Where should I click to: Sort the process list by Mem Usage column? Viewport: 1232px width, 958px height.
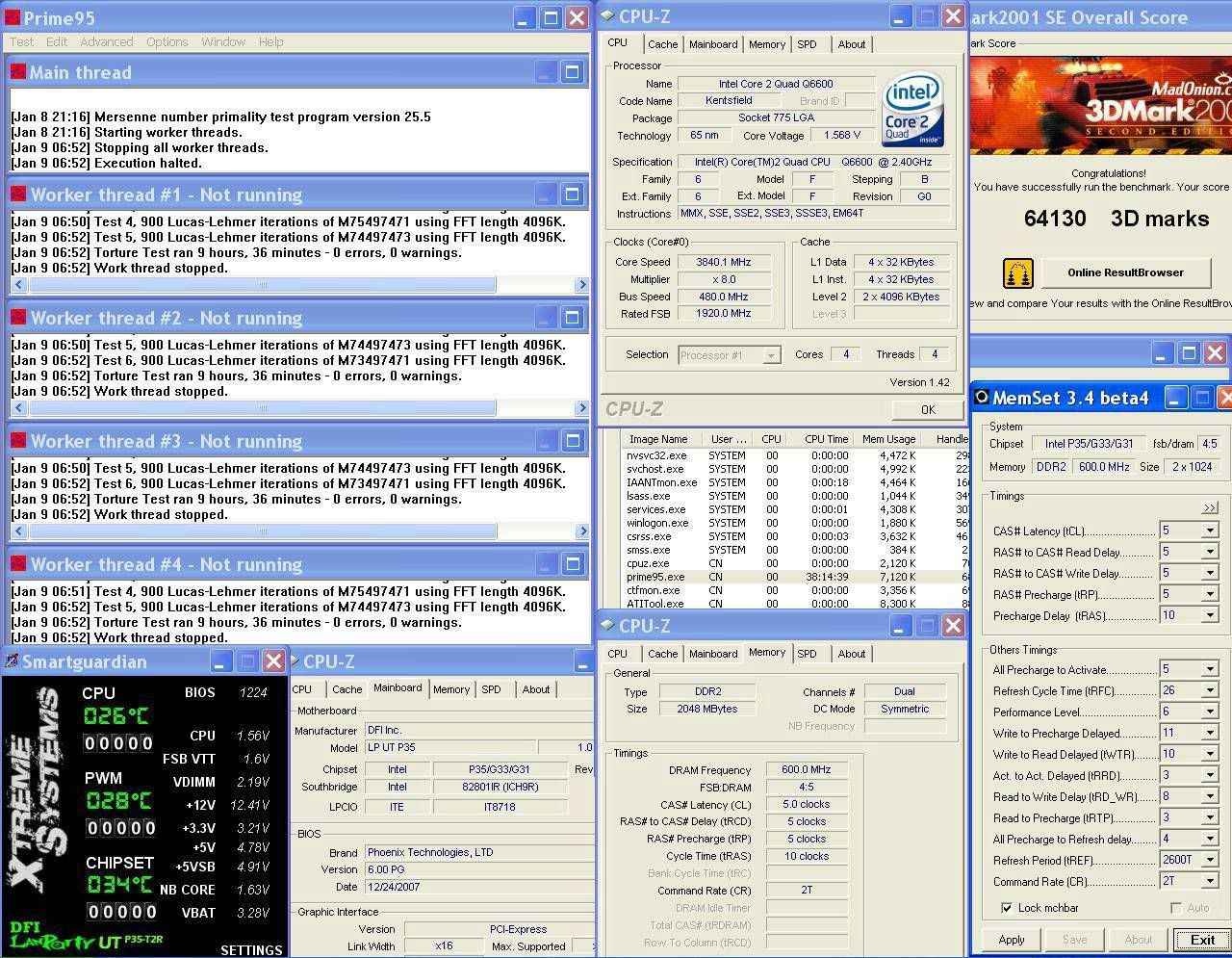887,439
